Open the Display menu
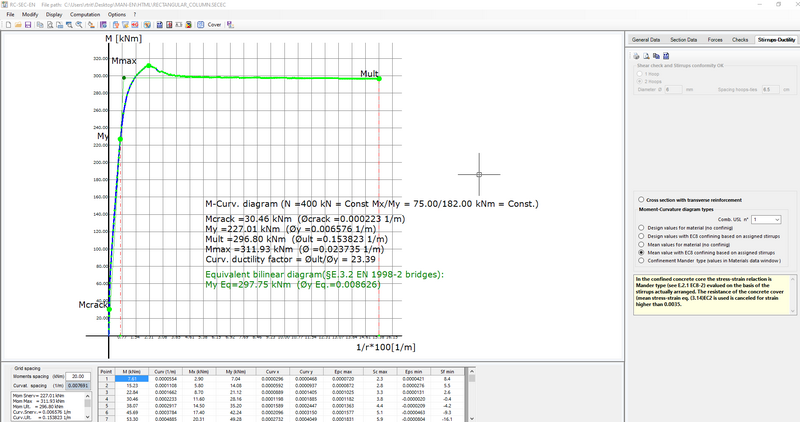This screenshot has height=422, width=800. coord(54,14)
